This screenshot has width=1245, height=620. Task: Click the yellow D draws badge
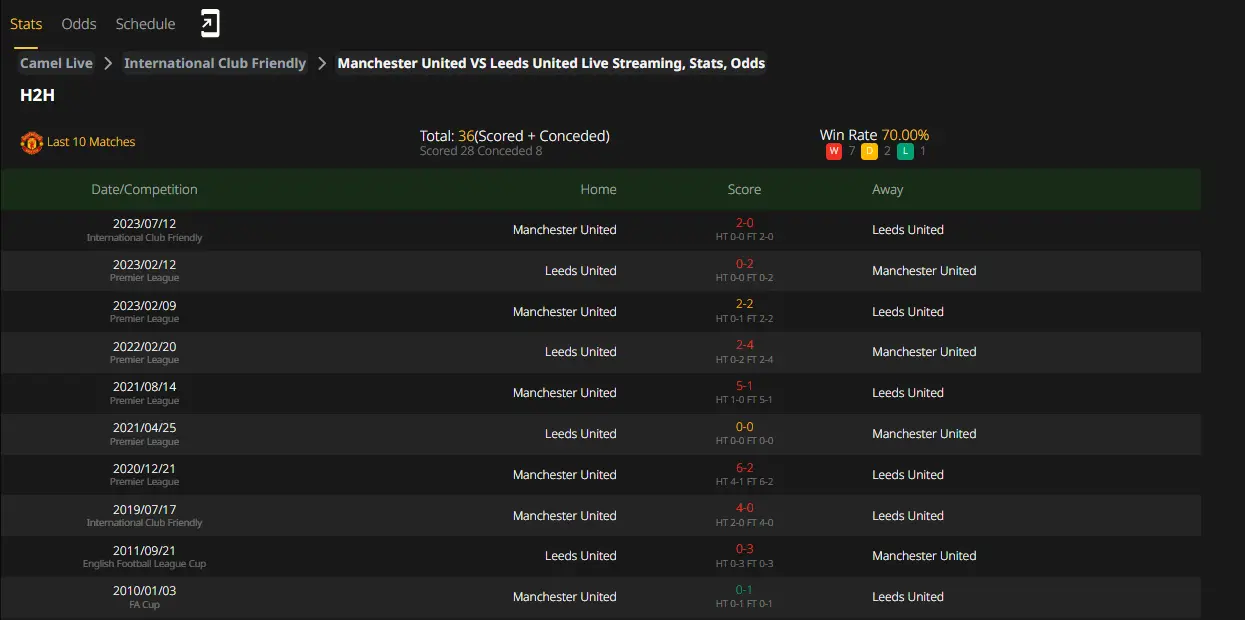[869, 151]
